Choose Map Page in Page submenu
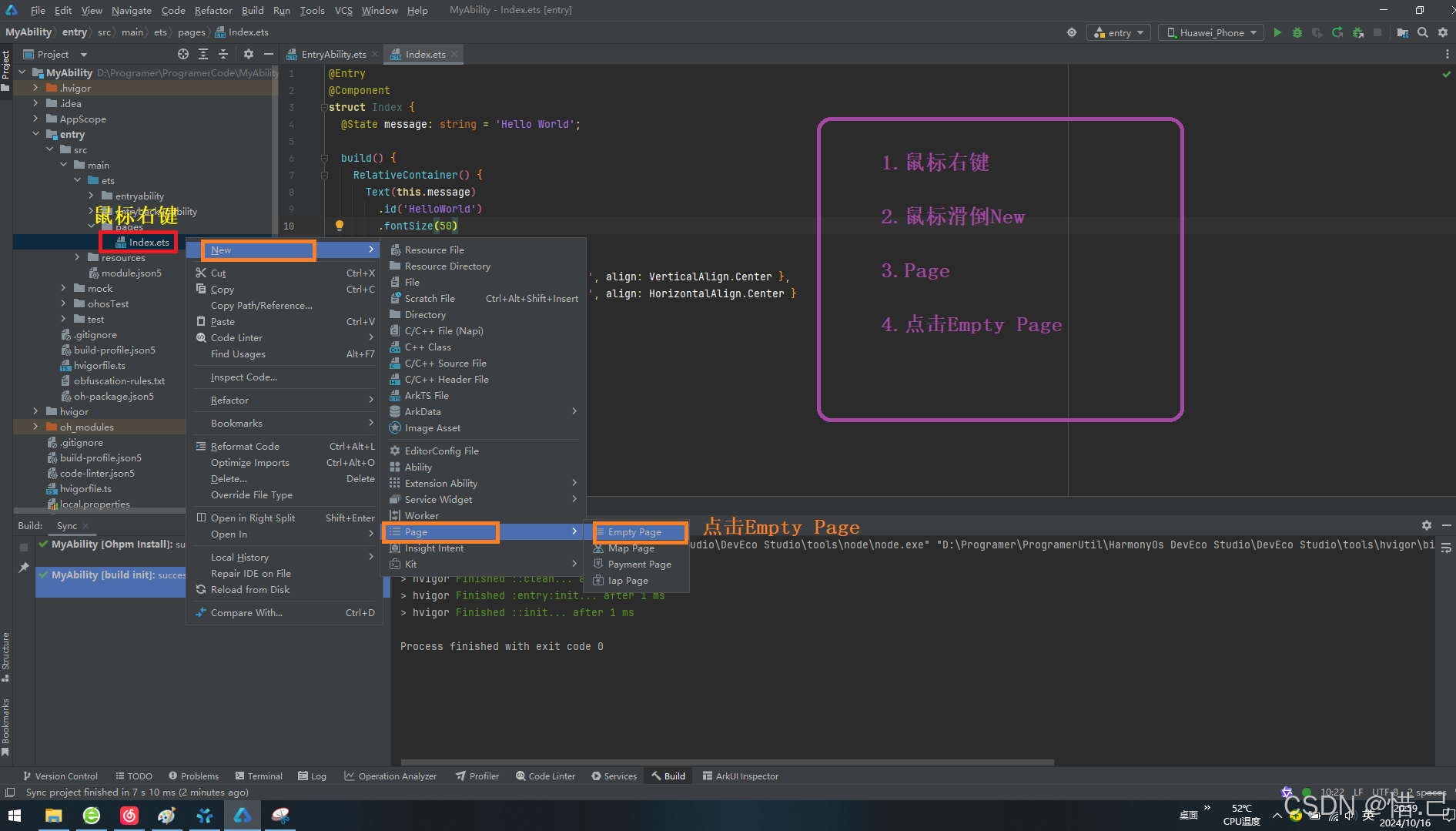1456x831 pixels. 638,548
